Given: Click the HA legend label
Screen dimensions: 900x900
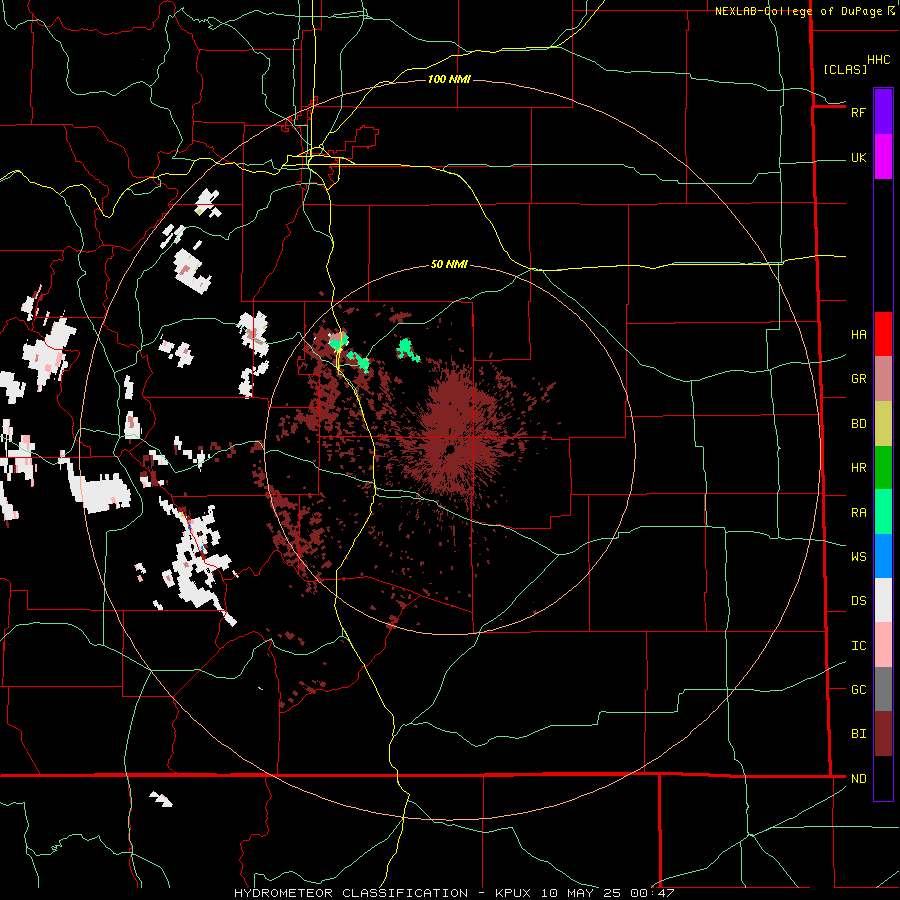Looking at the screenshot, I should click(858, 335).
